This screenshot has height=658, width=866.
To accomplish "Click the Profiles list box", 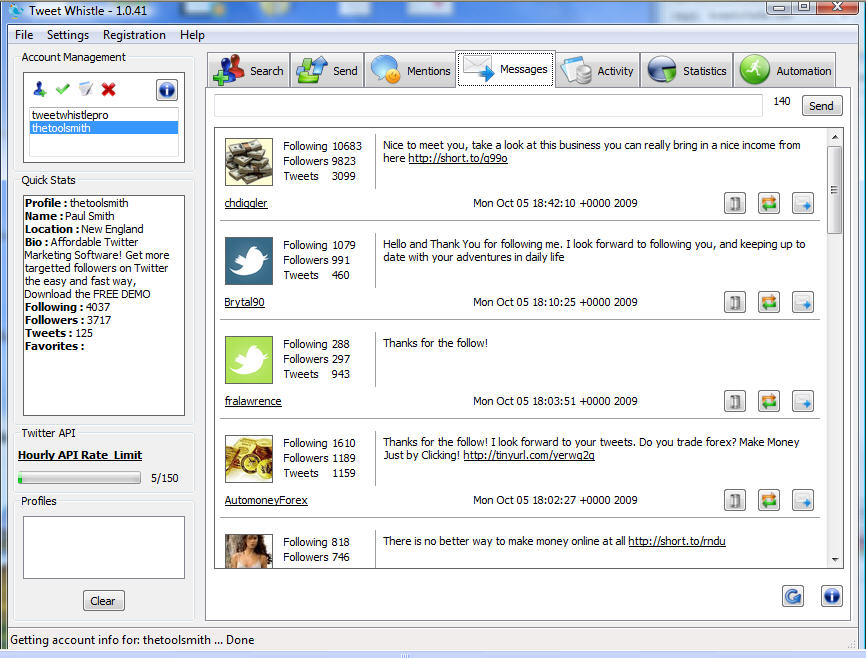I will (104, 547).
